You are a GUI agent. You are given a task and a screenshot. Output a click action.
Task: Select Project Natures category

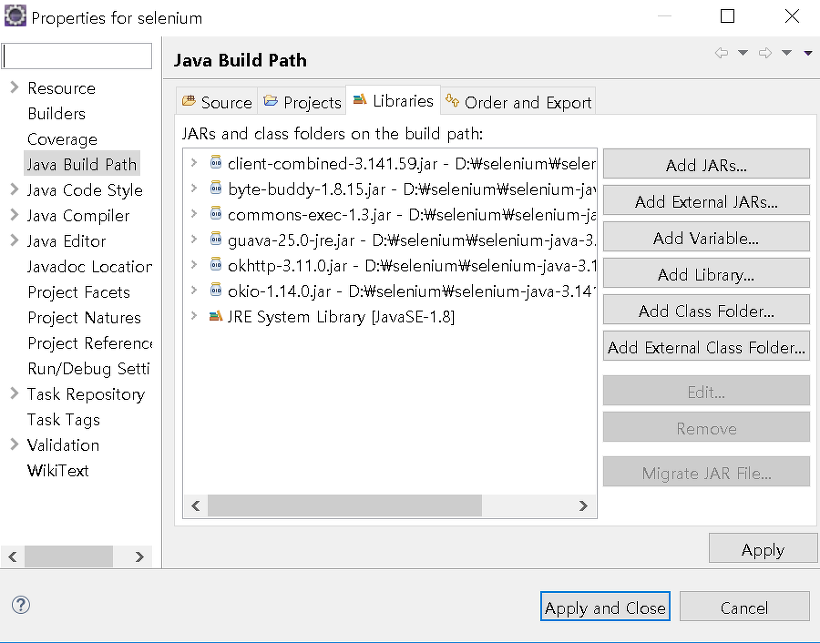pyautogui.click(x=84, y=318)
